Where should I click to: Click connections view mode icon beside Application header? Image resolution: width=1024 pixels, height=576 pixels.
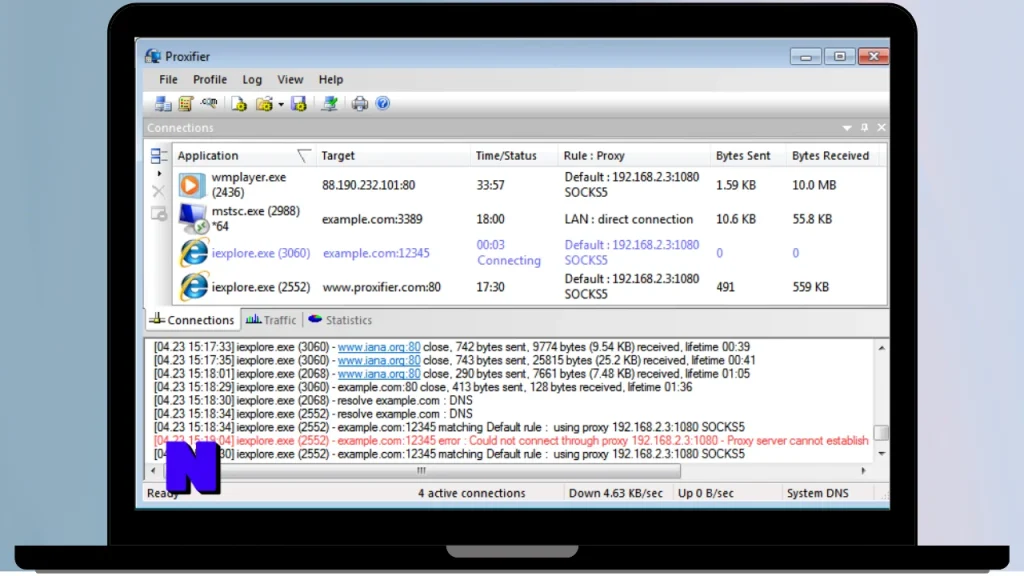(159, 155)
